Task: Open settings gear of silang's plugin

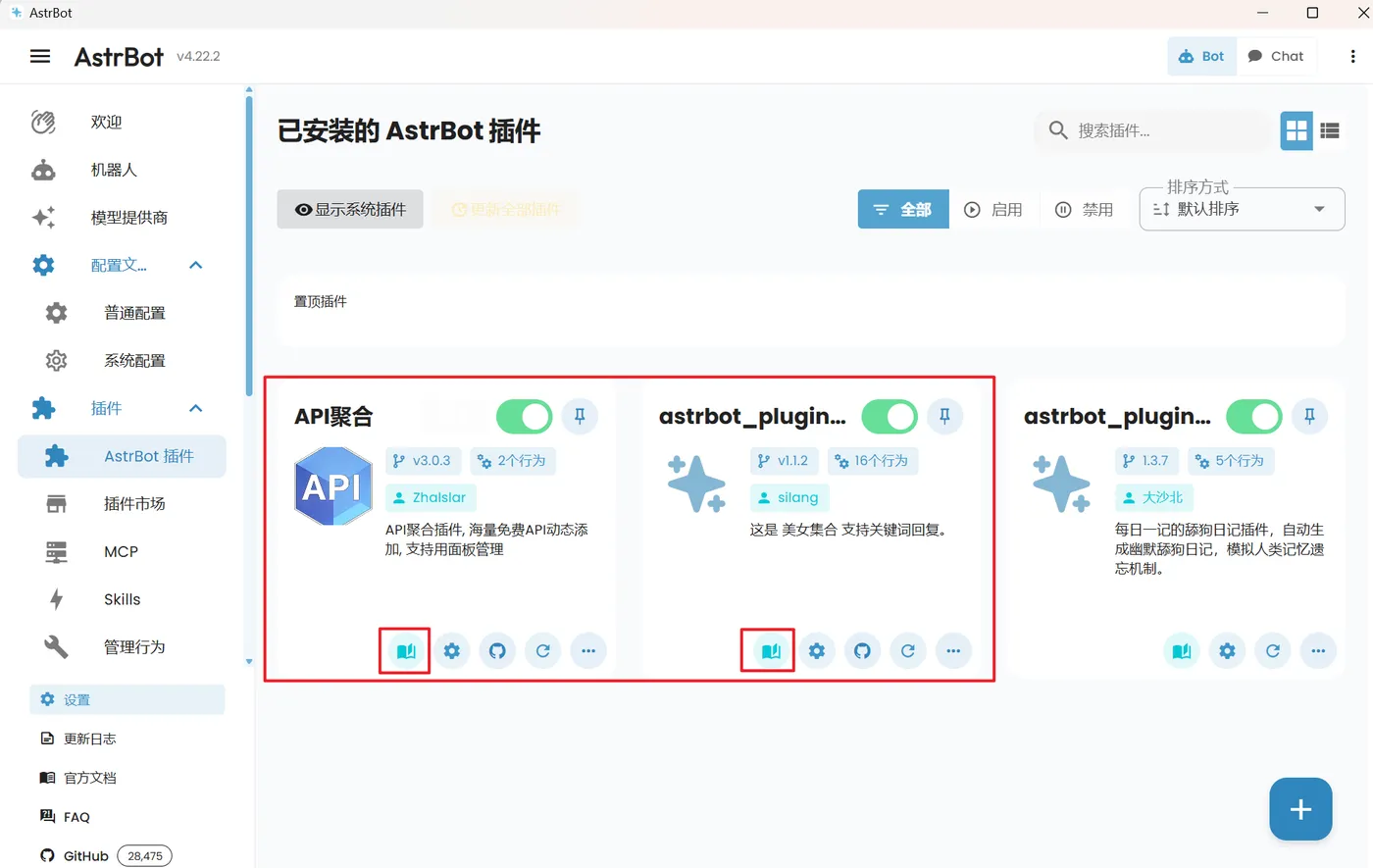Action: pyautogui.click(x=816, y=650)
